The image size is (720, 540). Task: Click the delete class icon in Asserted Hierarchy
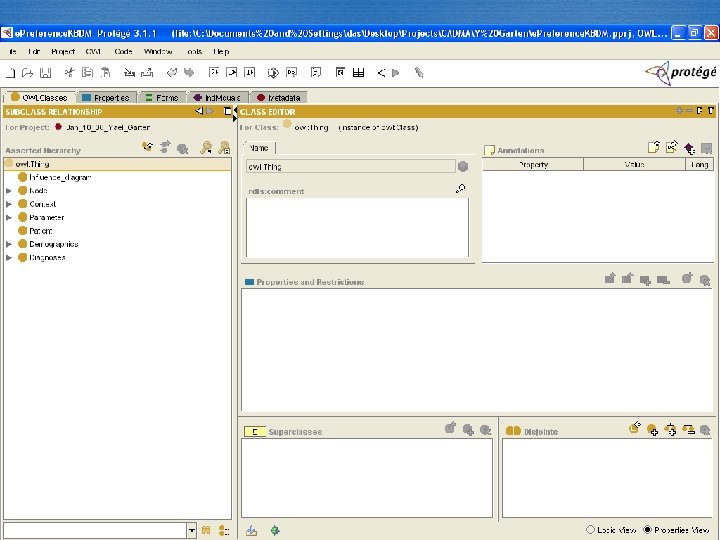[x=182, y=148]
